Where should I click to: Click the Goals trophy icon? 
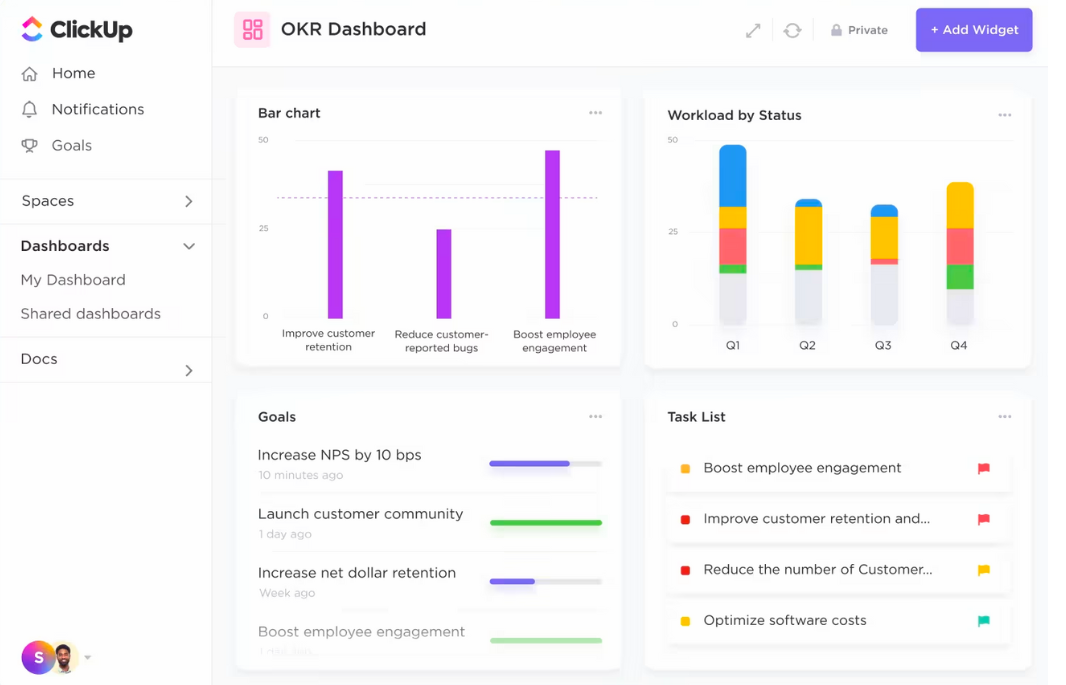click(30, 146)
